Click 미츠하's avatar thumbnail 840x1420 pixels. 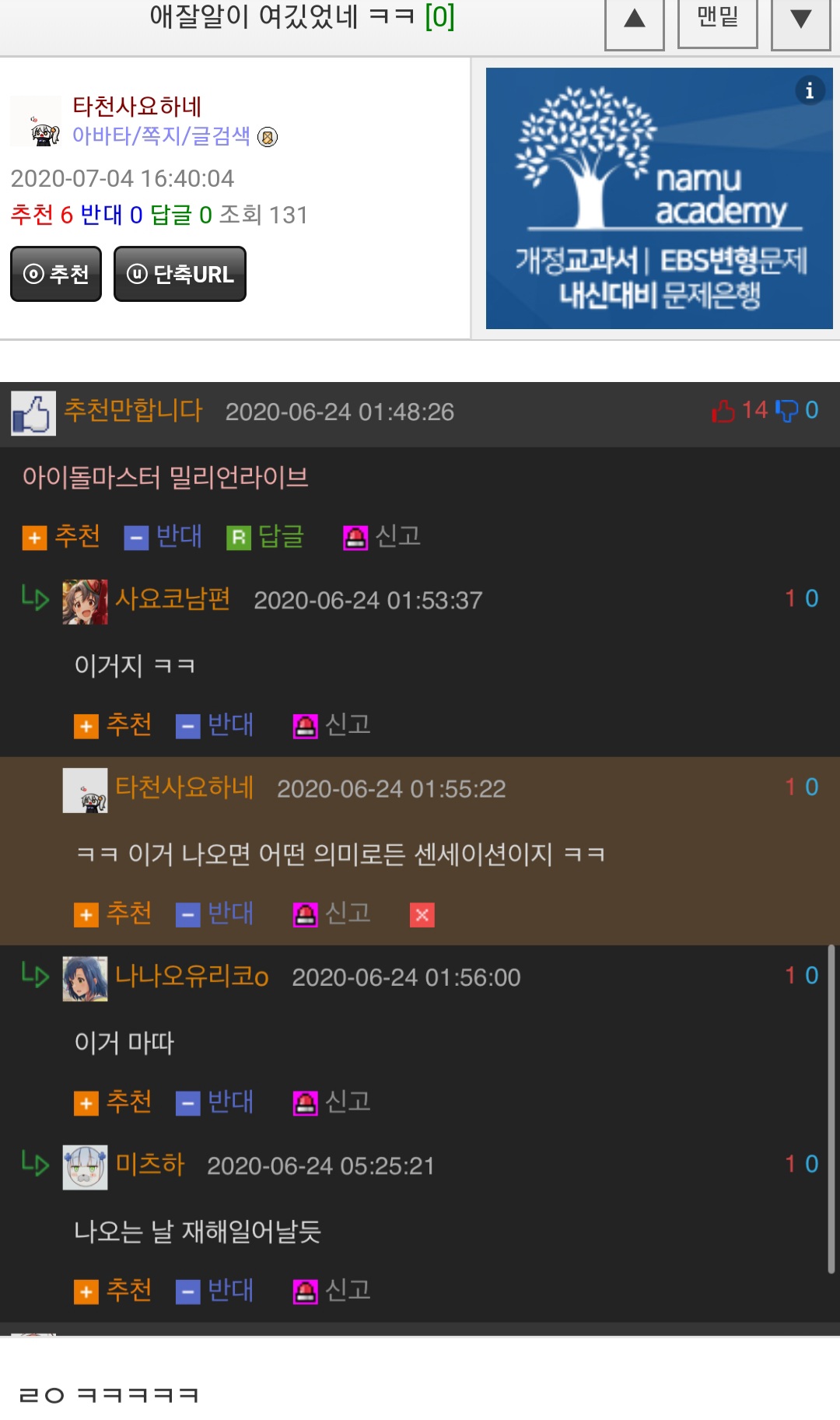(x=85, y=1167)
